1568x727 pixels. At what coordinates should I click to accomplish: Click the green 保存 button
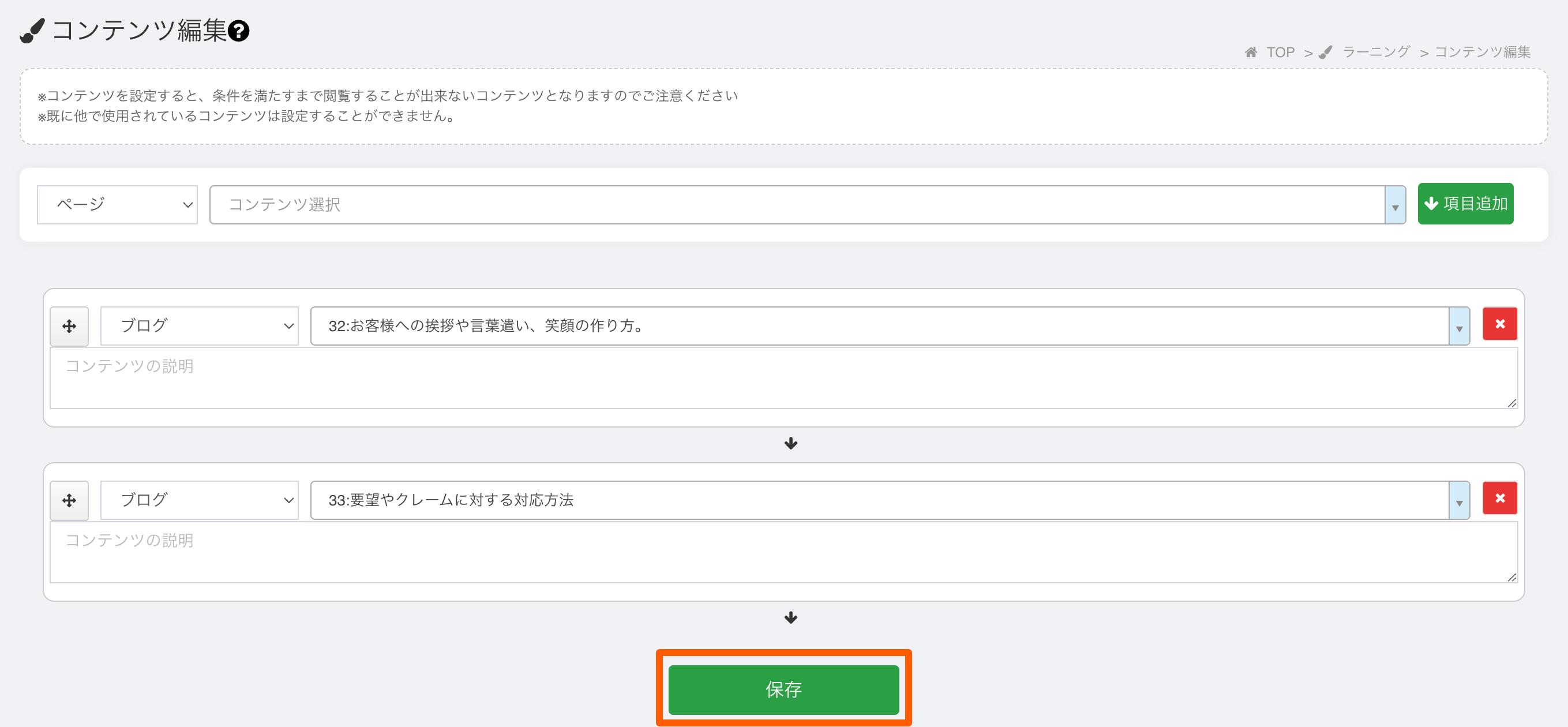784,690
